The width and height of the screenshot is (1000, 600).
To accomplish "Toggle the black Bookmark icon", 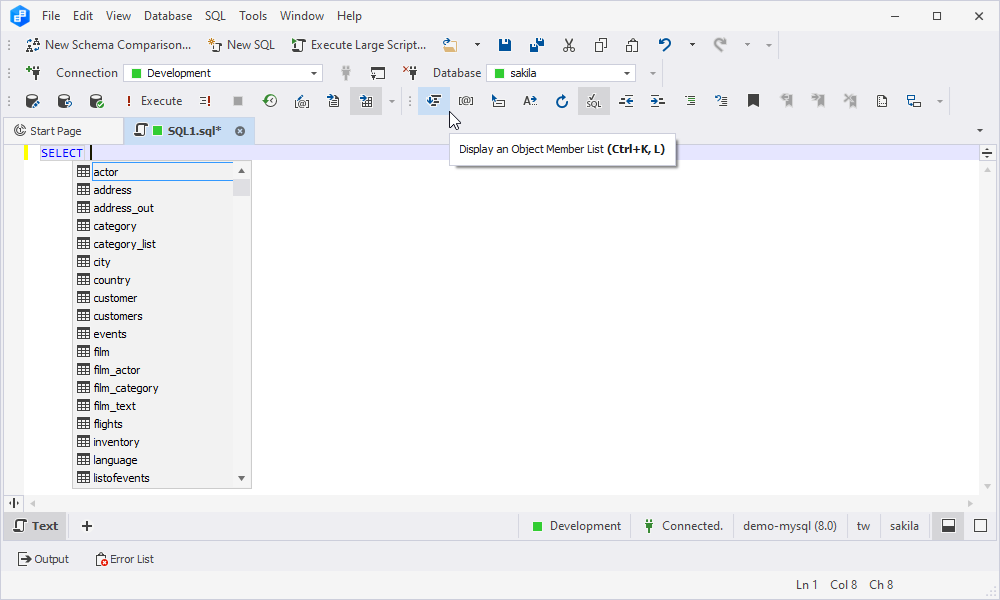I will coord(753,101).
